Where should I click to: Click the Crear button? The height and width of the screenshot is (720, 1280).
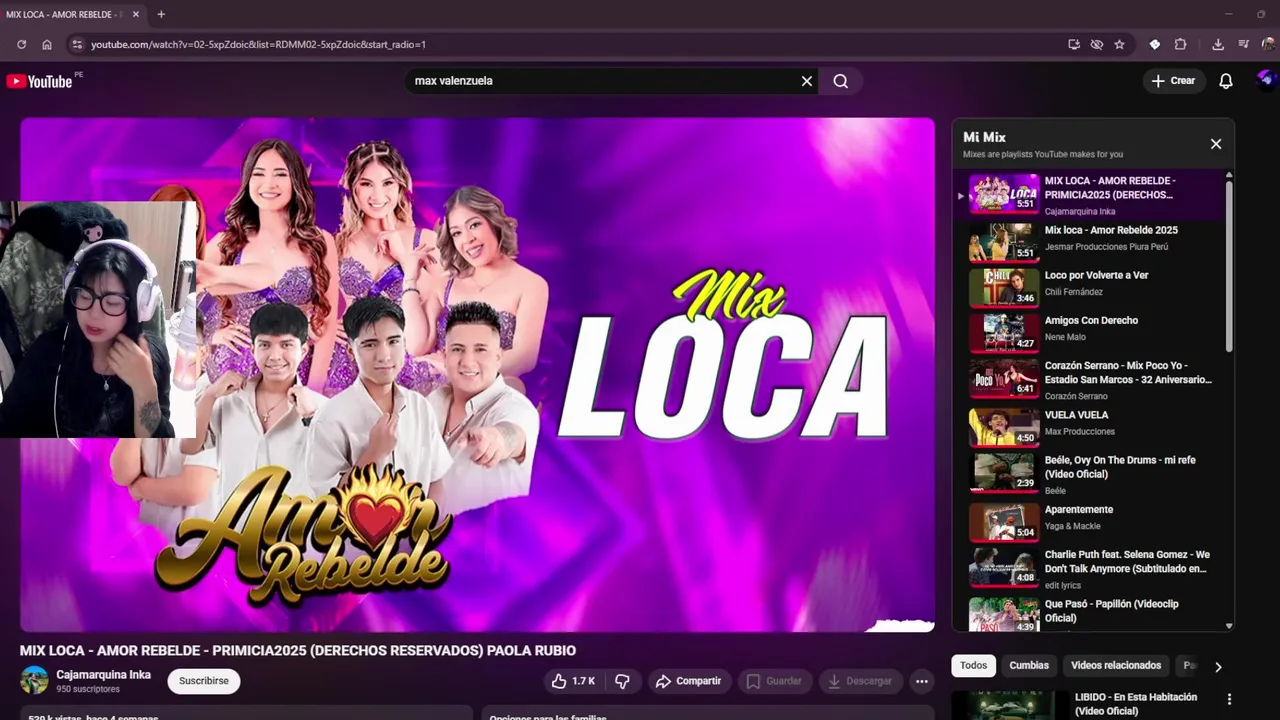pos(1173,81)
